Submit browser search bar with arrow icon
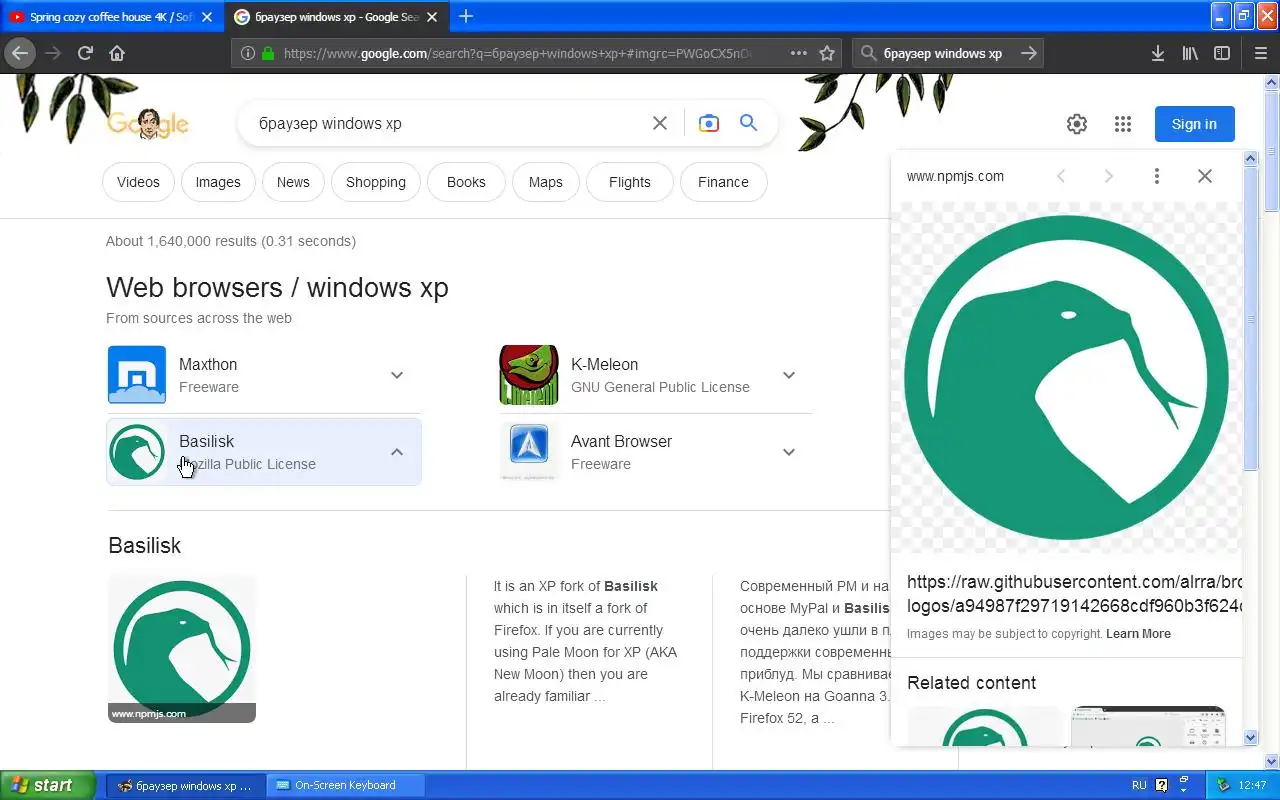 coord(1029,53)
